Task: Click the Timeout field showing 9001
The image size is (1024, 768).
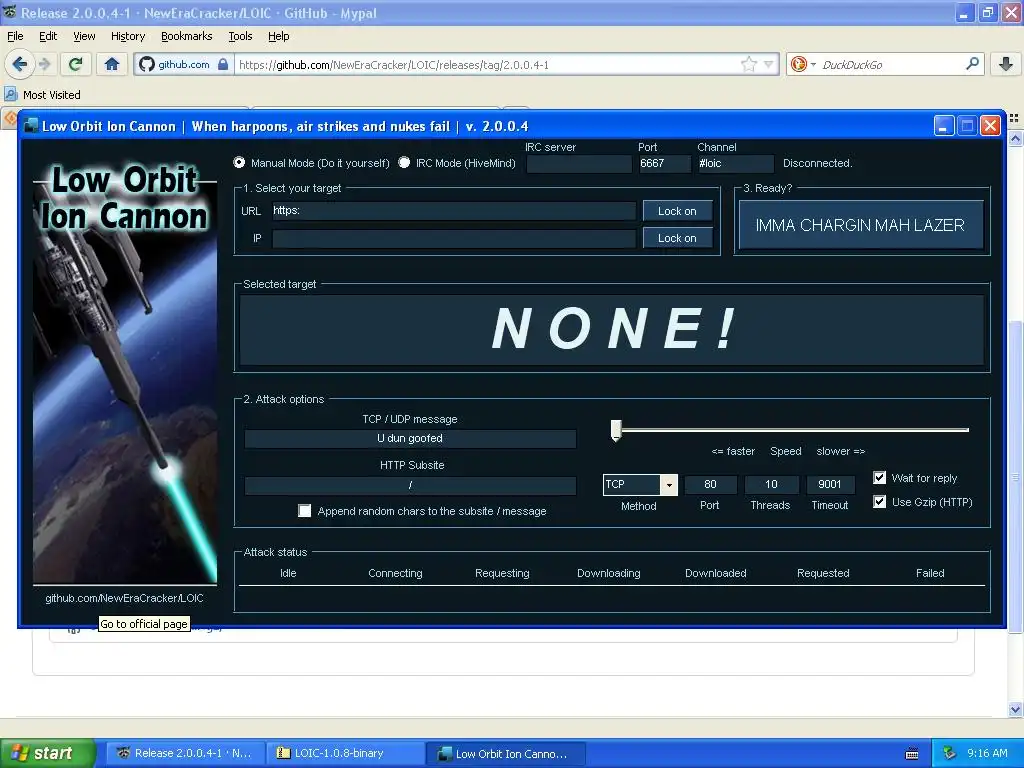Action: coord(830,485)
